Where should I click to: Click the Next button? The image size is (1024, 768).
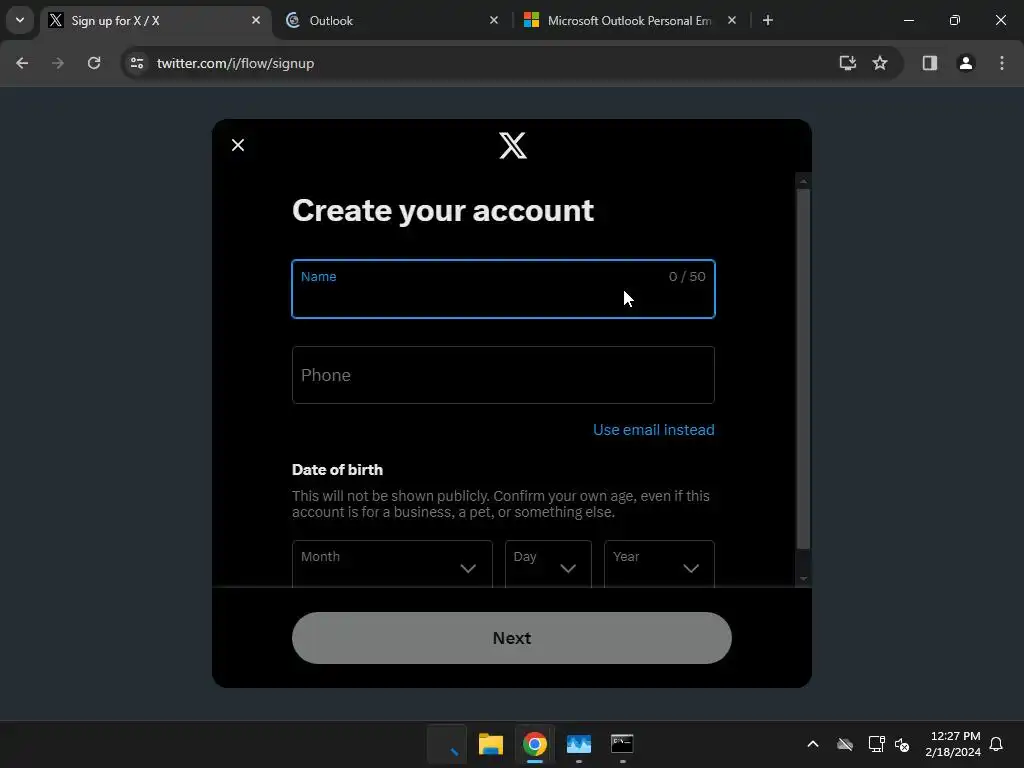point(511,638)
